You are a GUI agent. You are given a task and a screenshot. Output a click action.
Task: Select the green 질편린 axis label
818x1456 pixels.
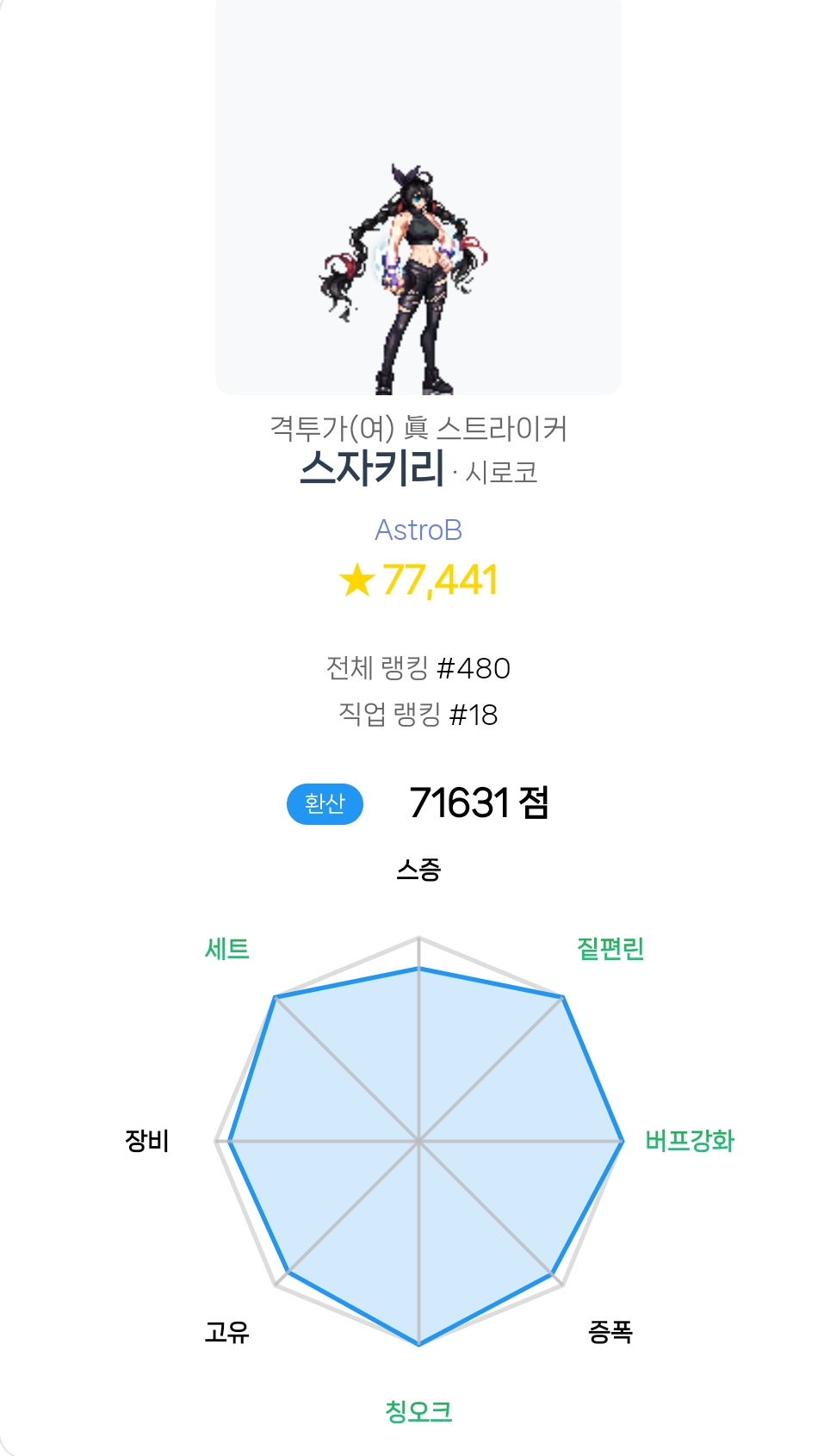[610, 949]
